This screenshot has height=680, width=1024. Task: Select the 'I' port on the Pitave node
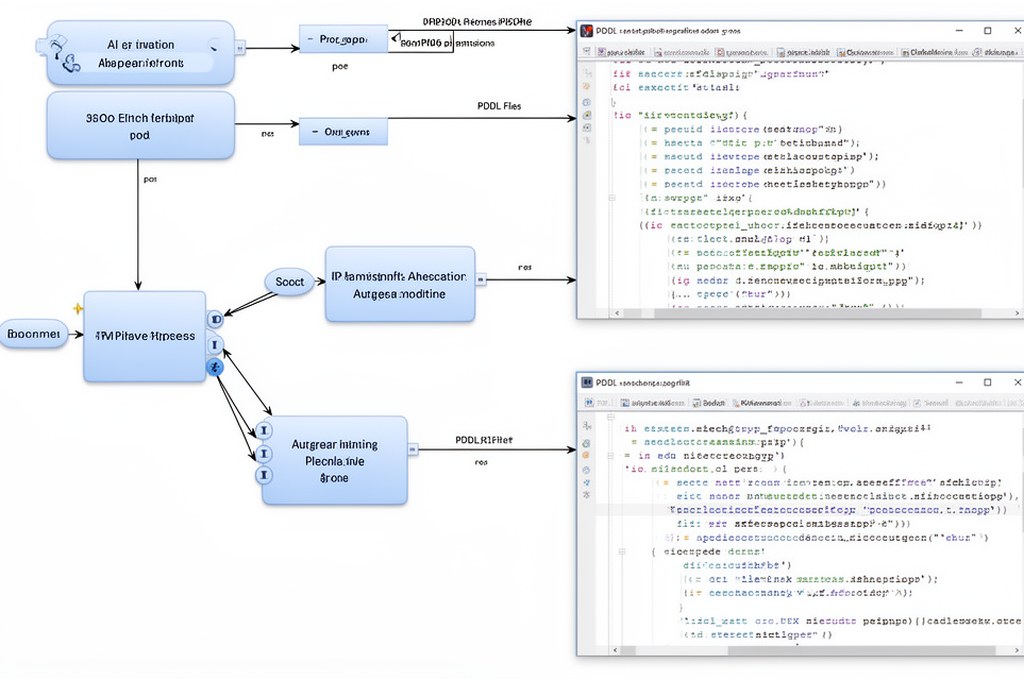pos(215,344)
